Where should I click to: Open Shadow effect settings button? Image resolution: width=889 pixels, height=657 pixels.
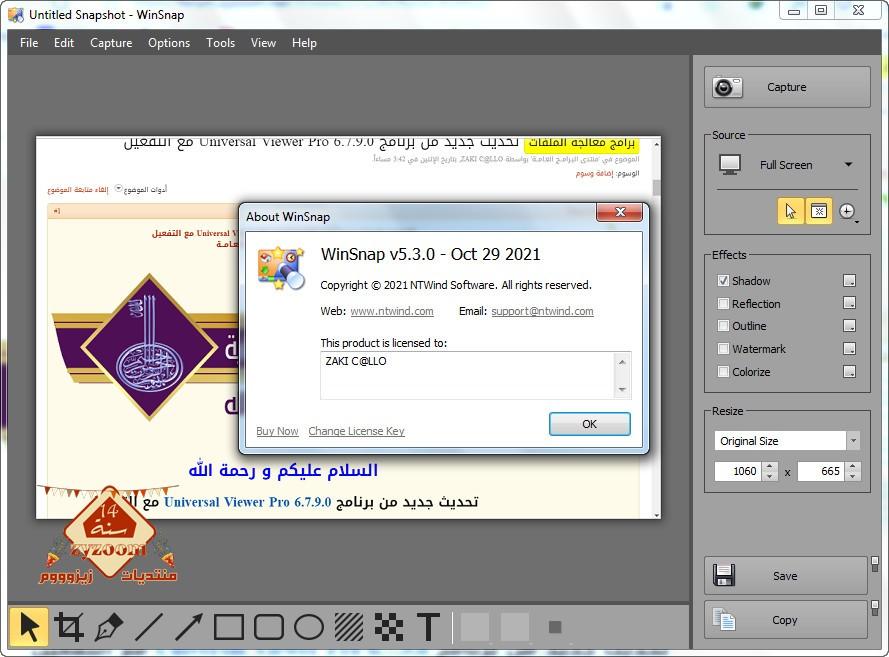pos(849,281)
